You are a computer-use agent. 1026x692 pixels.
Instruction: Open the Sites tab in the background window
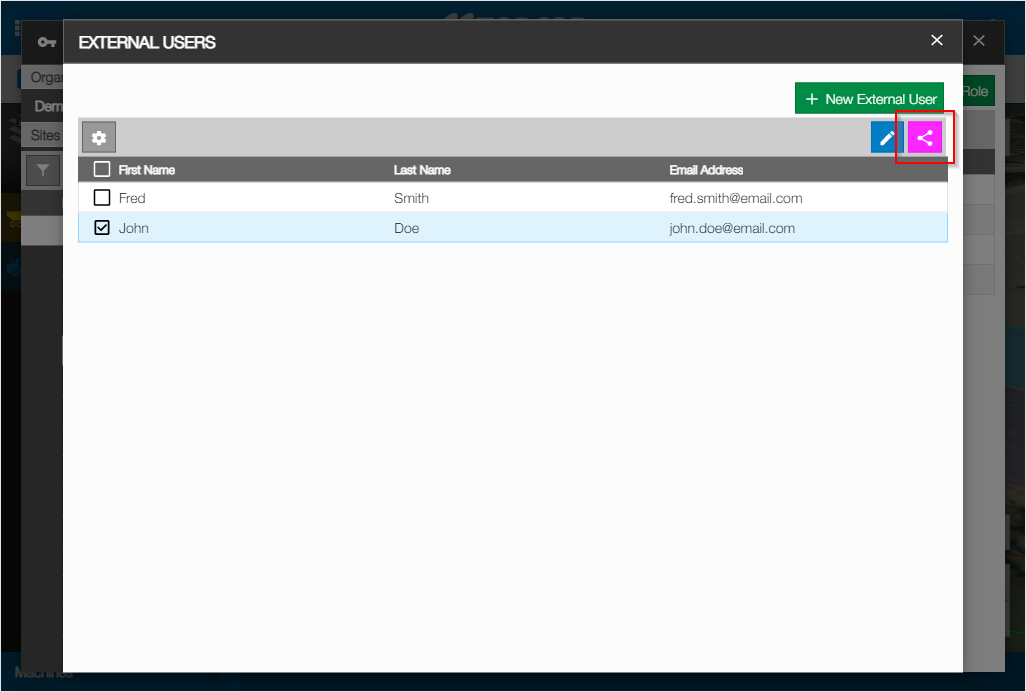[x=44, y=135]
